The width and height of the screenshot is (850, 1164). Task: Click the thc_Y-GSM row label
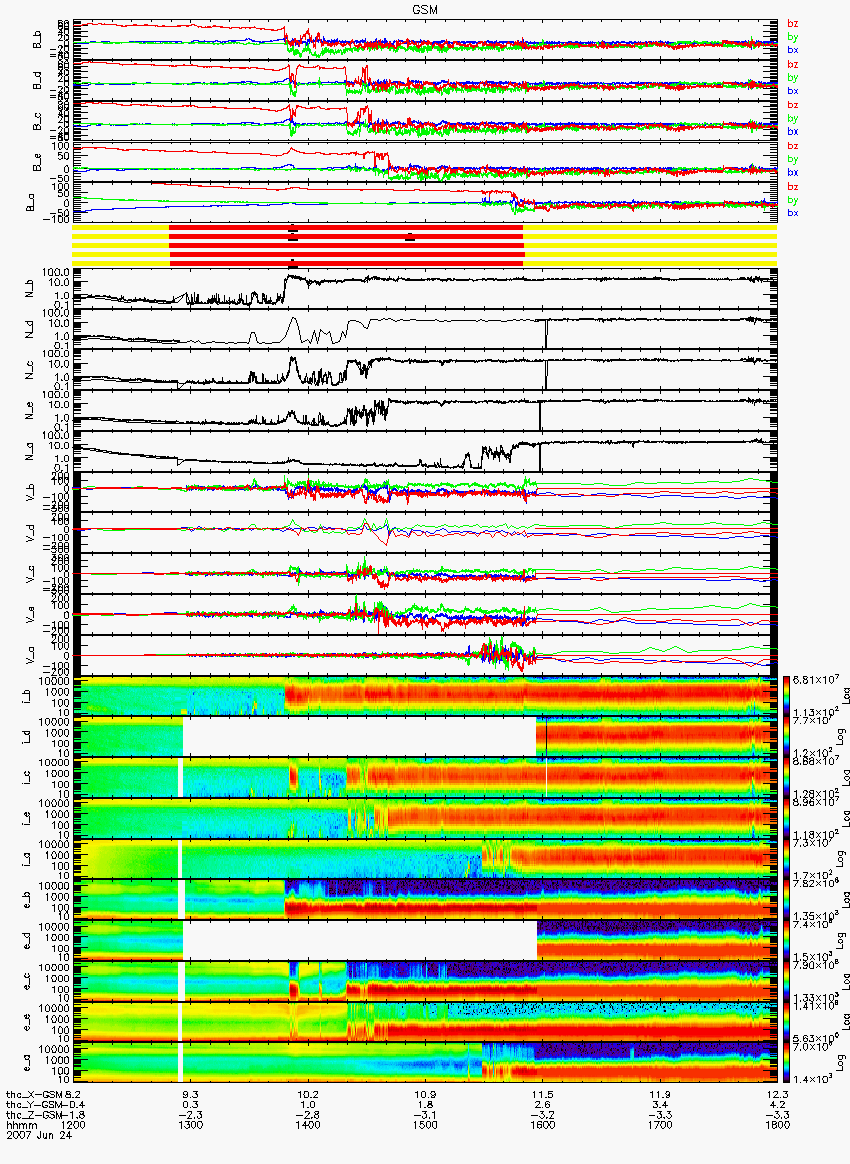point(34,1105)
